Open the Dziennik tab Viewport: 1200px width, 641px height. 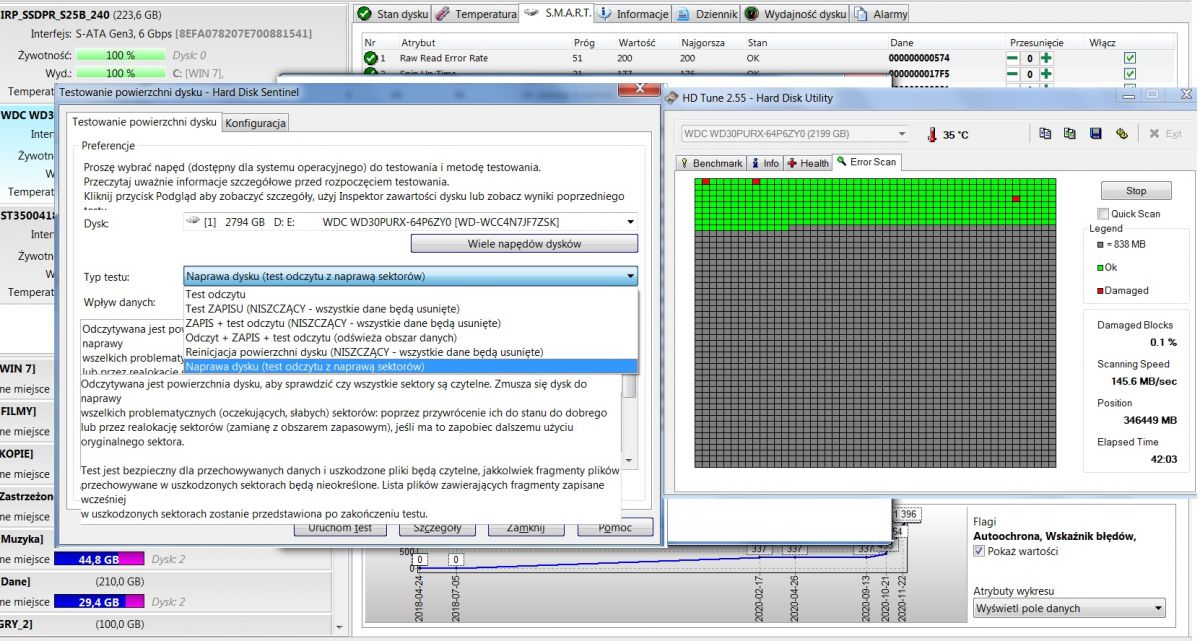coord(707,14)
